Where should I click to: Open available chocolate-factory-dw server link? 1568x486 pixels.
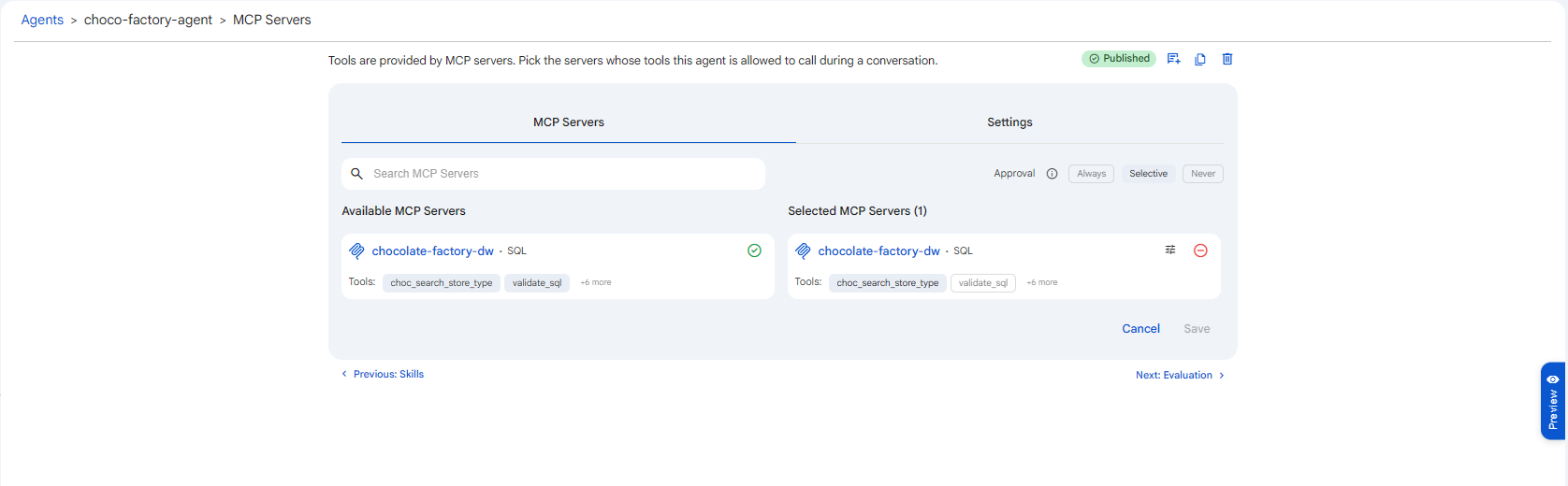[432, 250]
